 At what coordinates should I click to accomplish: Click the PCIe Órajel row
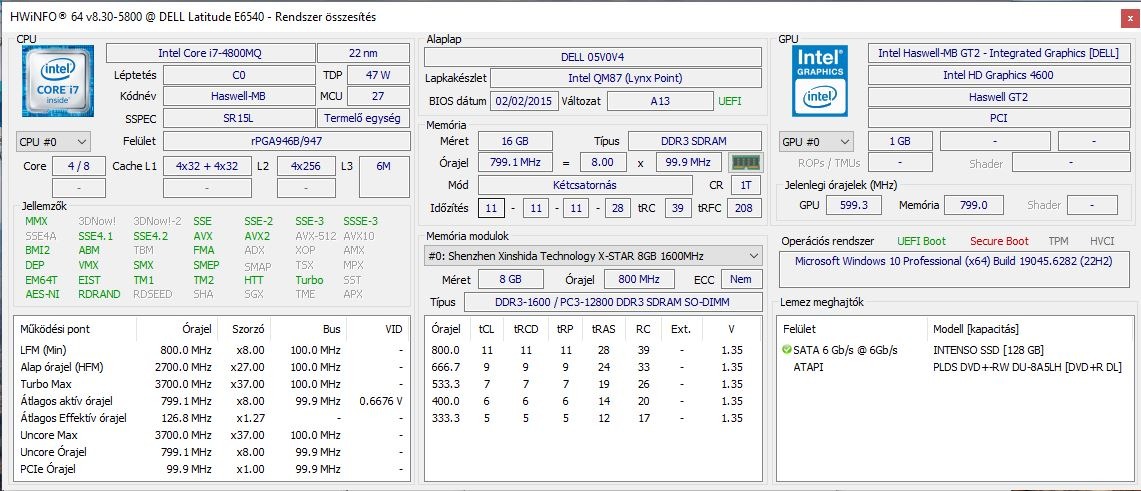point(212,469)
